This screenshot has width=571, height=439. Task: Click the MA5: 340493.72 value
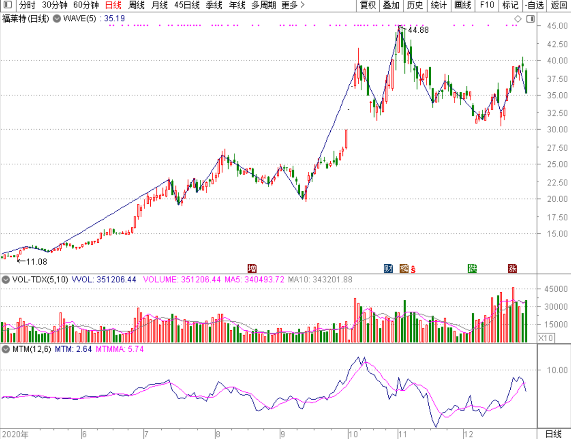pyautogui.click(x=254, y=280)
